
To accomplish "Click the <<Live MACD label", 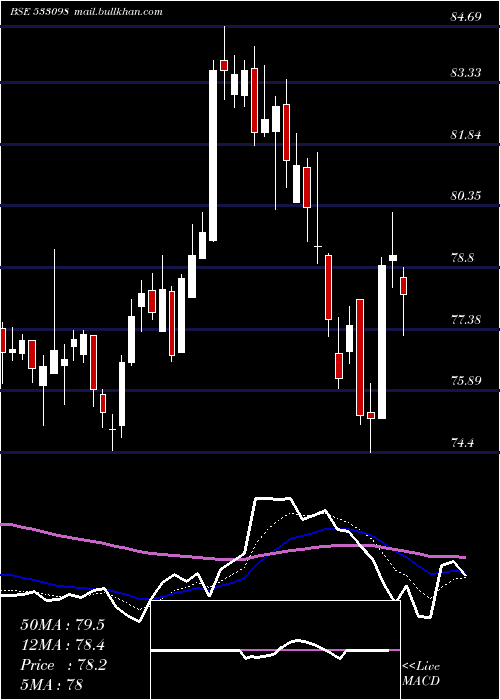I will click(421, 673).
